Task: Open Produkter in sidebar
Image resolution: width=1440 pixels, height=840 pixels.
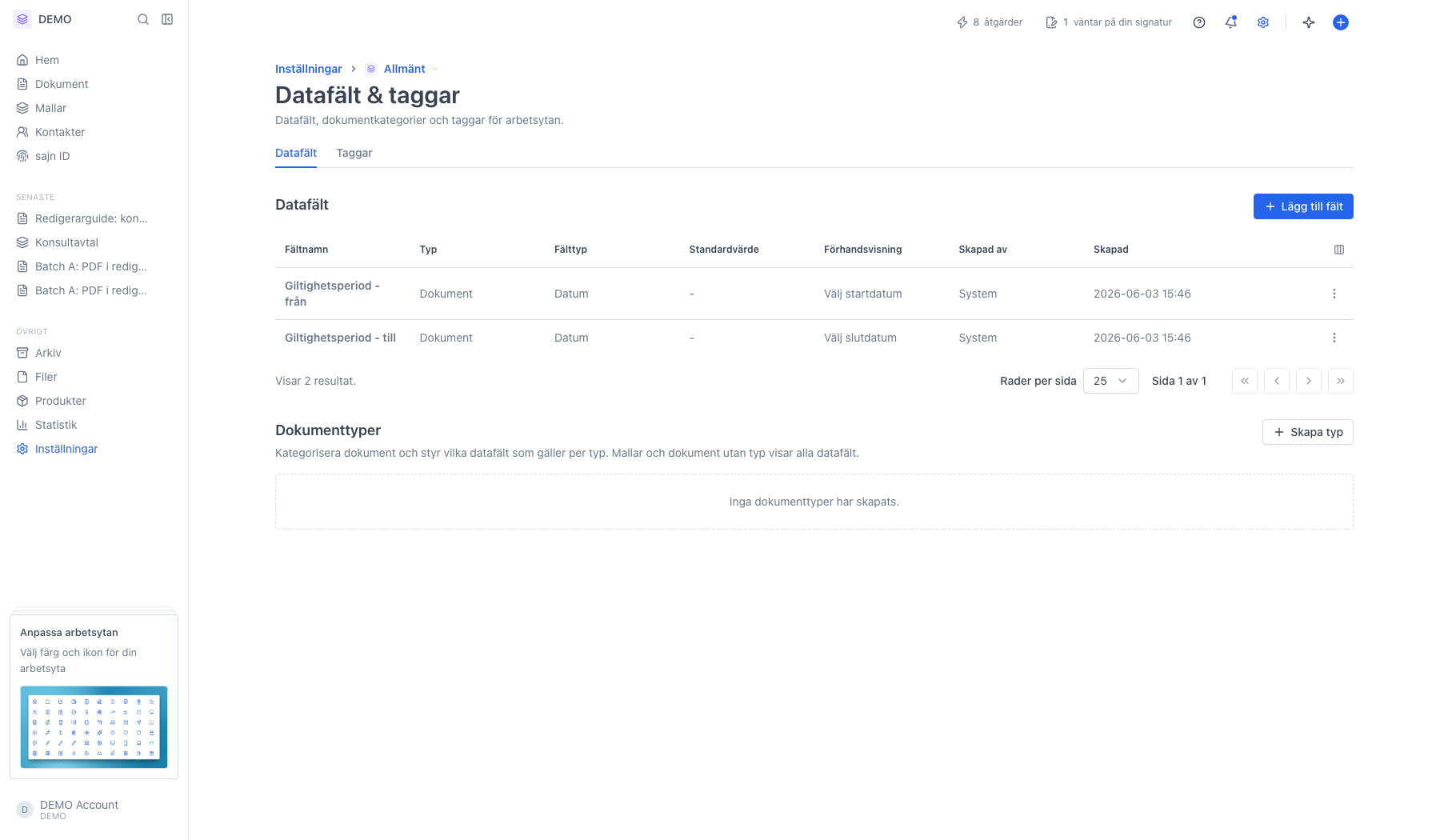Action: coord(94,401)
